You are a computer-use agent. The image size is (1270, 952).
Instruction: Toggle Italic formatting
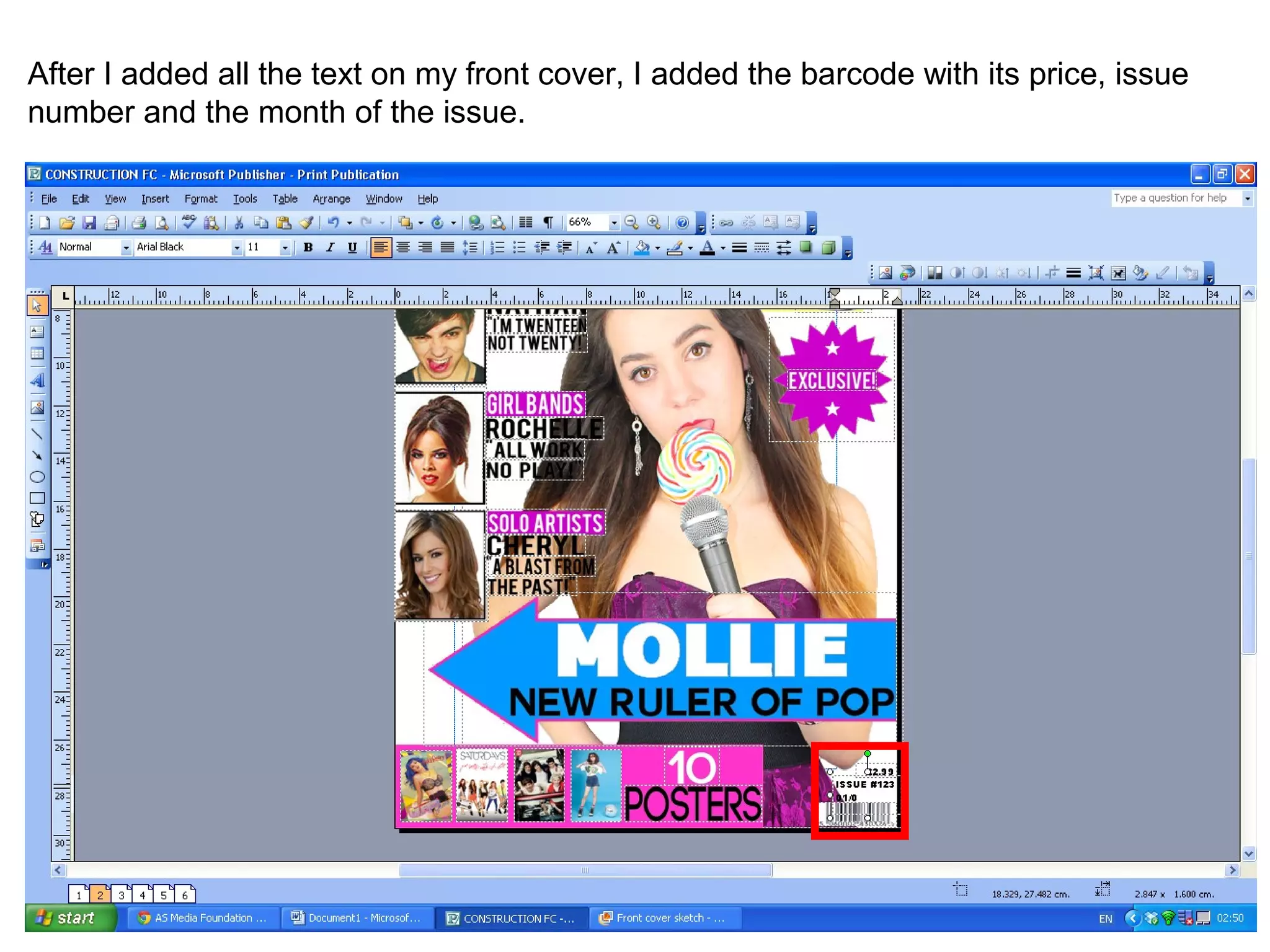pos(331,248)
